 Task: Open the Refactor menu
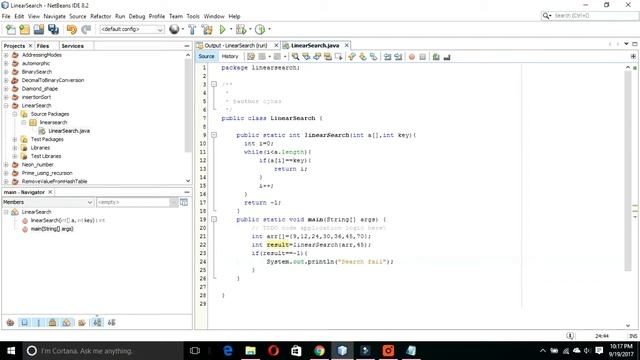coord(100,16)
